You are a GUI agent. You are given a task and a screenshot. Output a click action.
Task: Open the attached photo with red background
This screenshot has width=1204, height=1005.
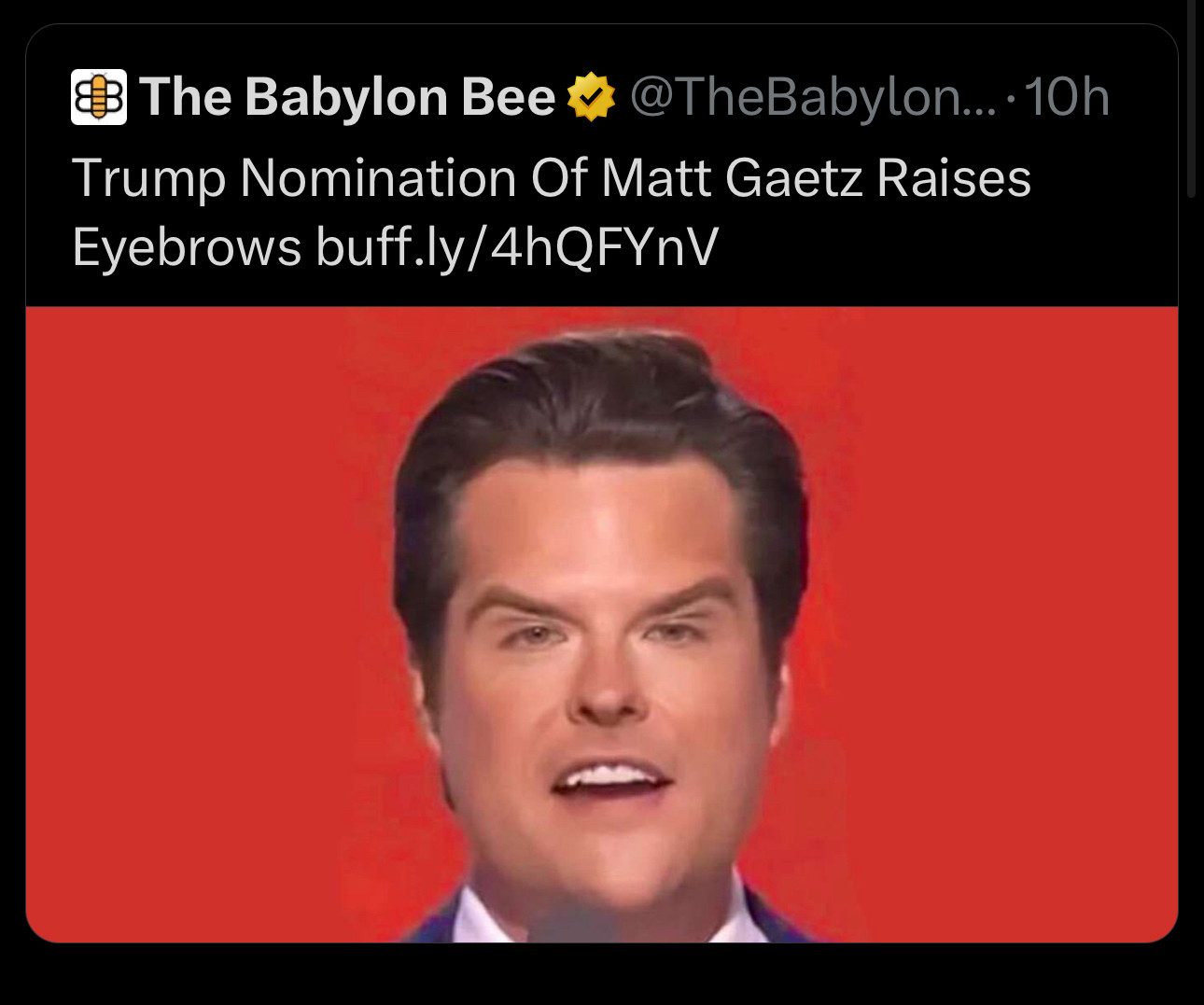pyautogui.click(x=602, y=624)
